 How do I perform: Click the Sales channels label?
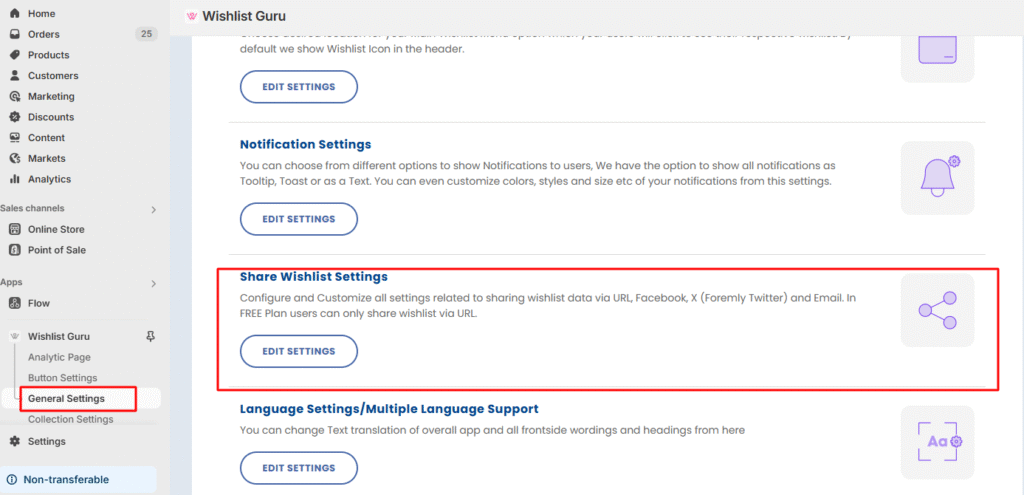[32, 208]
